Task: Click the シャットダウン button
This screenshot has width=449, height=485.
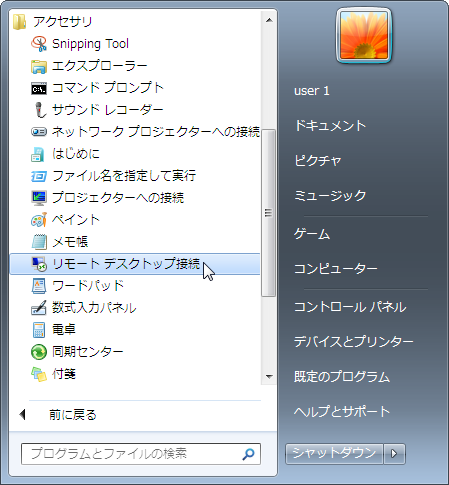Action: coord(334,454)
